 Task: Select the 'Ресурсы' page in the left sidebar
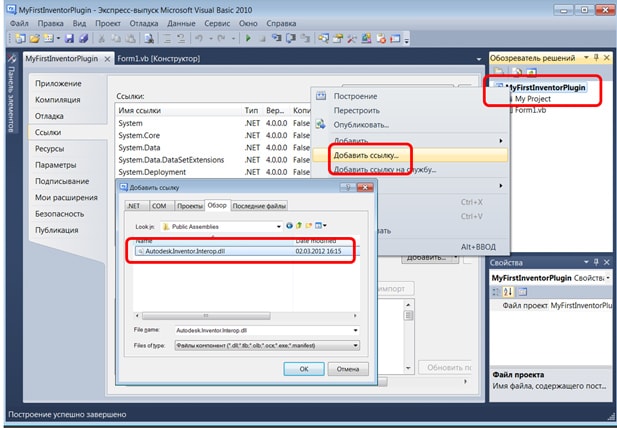(x=50, y=148)
